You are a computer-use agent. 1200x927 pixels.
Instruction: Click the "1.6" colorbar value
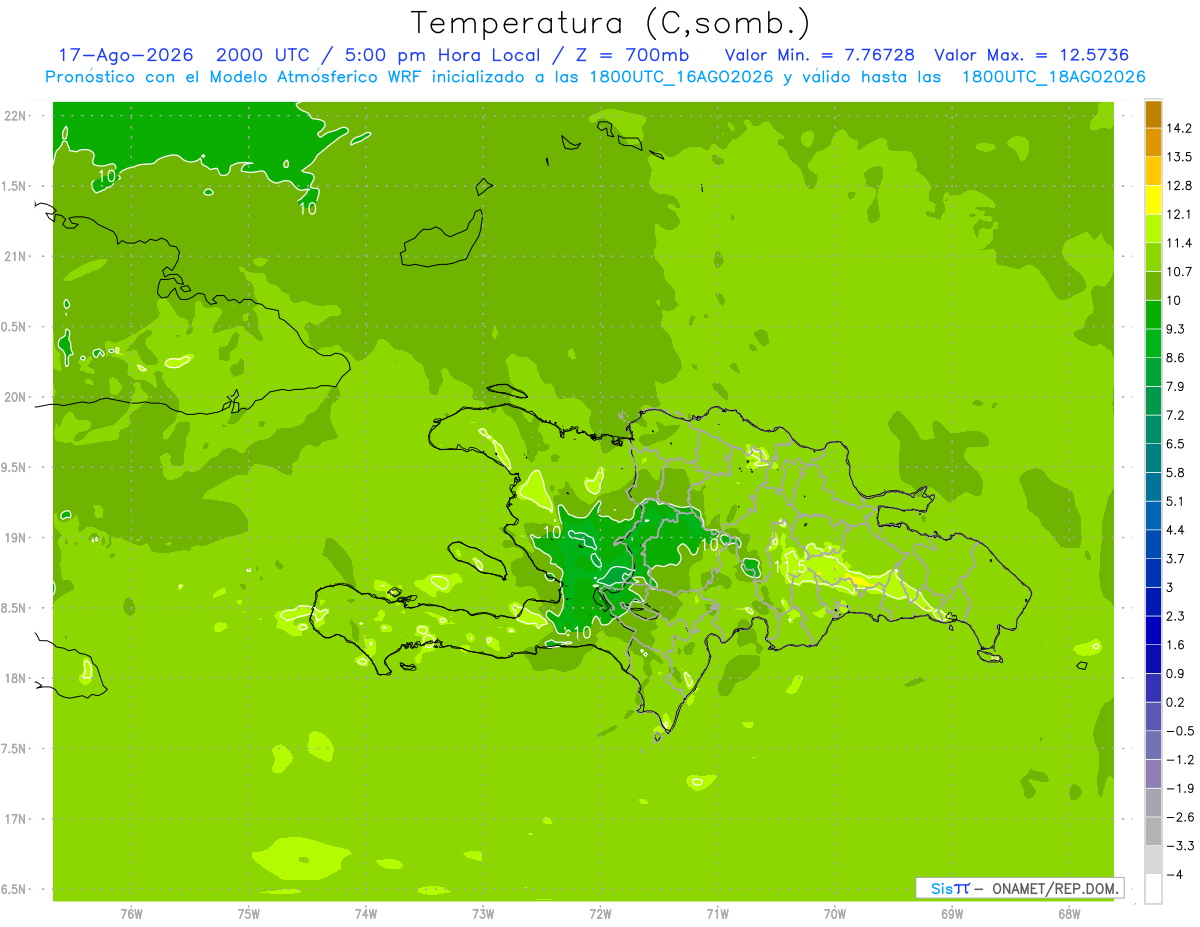click(x=1175, y=645)
